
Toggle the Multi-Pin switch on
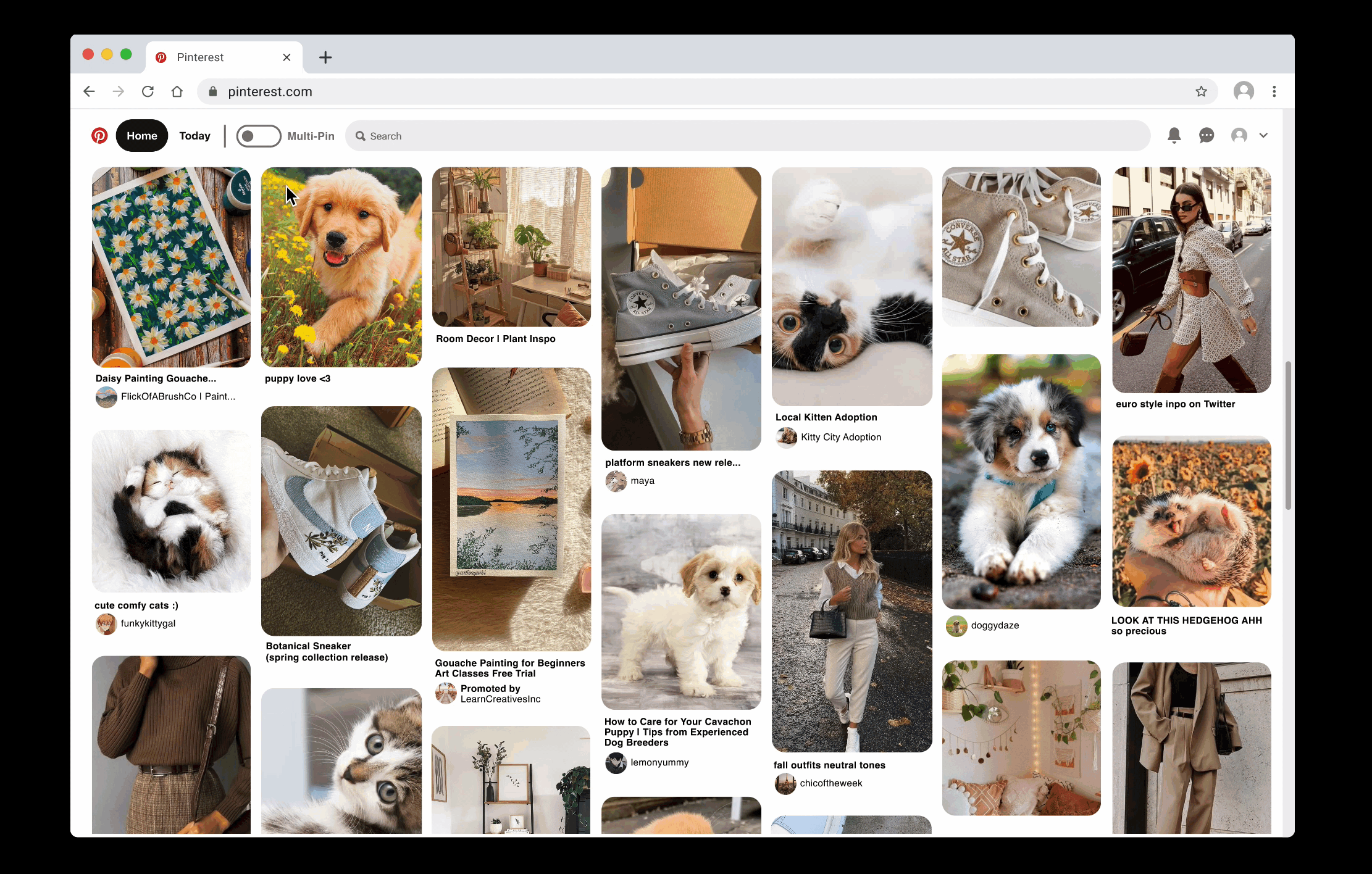coord(259,136)
